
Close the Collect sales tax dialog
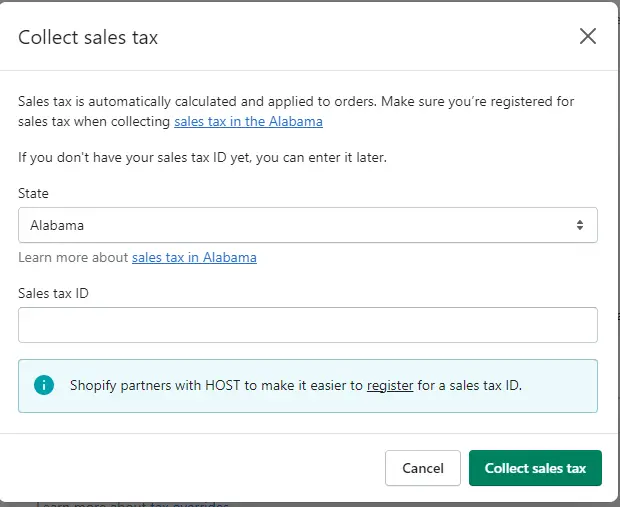(x=588, y=37)
